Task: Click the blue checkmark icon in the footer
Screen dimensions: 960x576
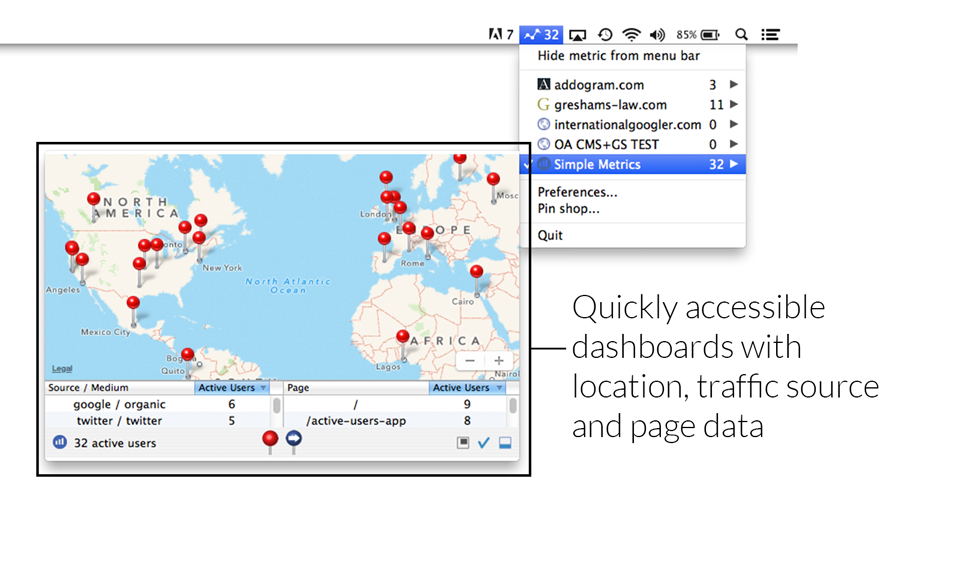Action: (484, 443)
